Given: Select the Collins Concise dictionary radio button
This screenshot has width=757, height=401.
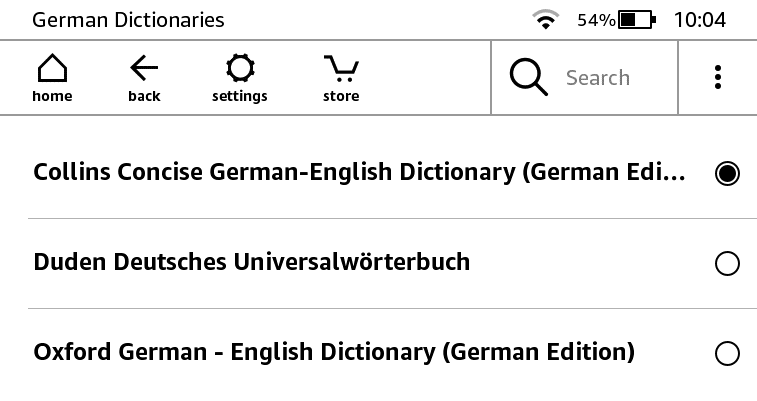Looking at the screenshot, I should (x=727, y=173).
